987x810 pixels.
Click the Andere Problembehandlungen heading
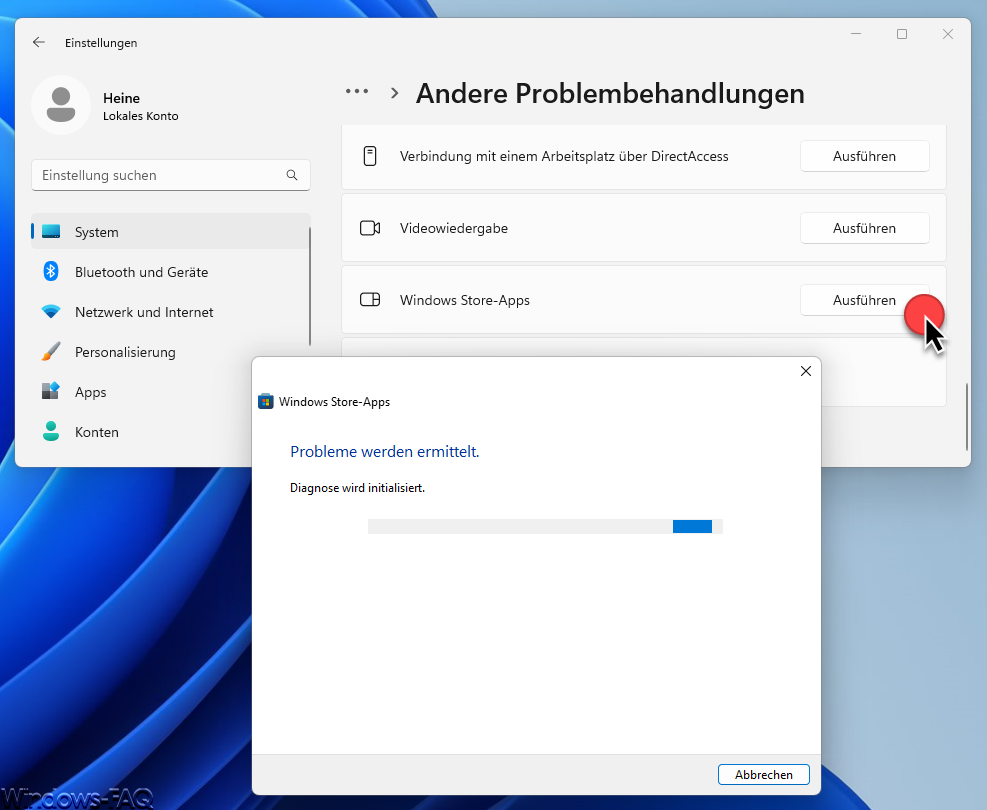tap(610, 93)
